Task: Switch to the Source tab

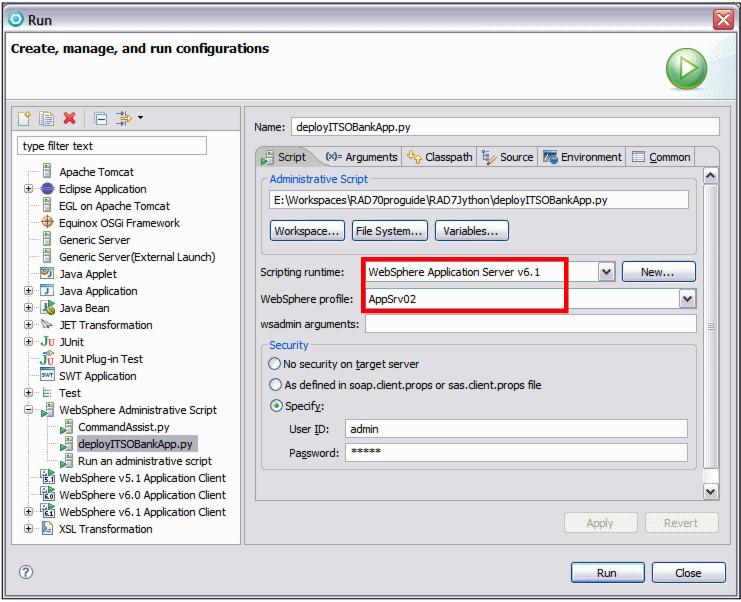Action: tap(508, 157)
